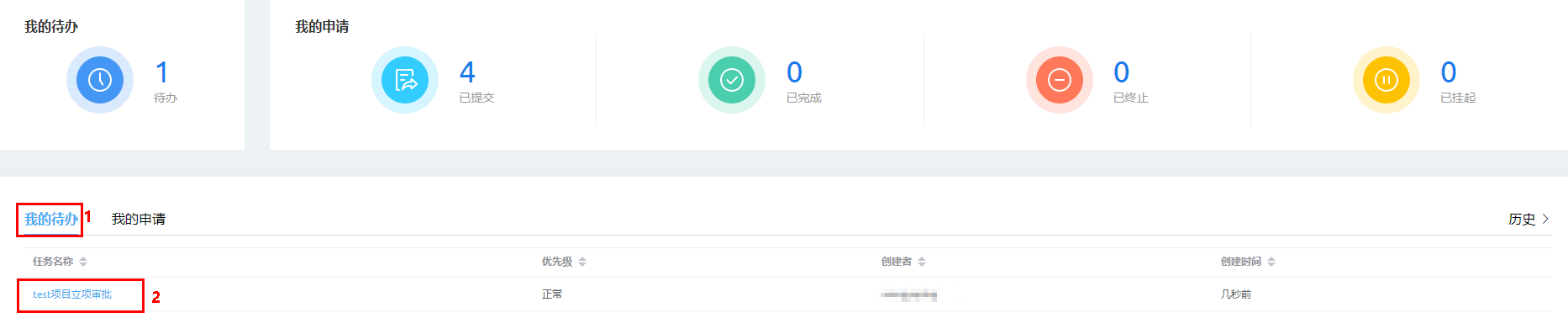1568x334 pixels.
Task: Click the 已提交 count number 4
Action: pos(467,72)
